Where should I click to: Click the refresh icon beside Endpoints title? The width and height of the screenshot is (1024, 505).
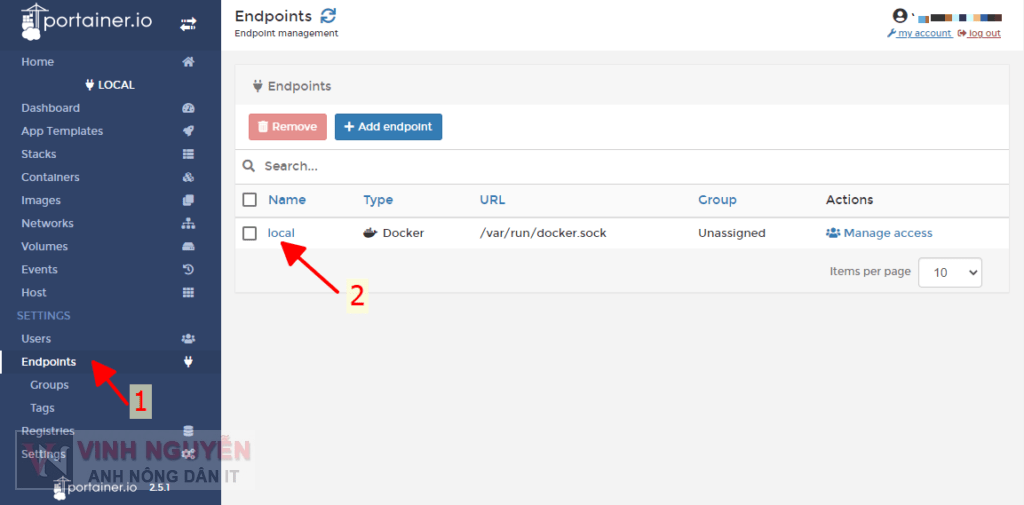[x=328, y=16]
